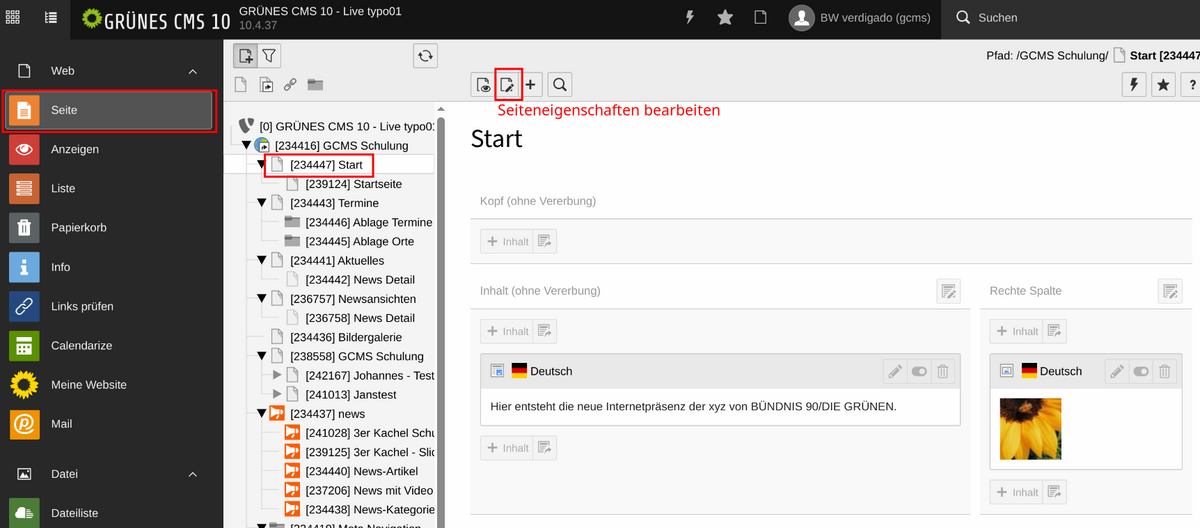Viewport: 1200px width, 528px height.
Task: Click the new page button in tree toolbar
Action: pos(245,56)
